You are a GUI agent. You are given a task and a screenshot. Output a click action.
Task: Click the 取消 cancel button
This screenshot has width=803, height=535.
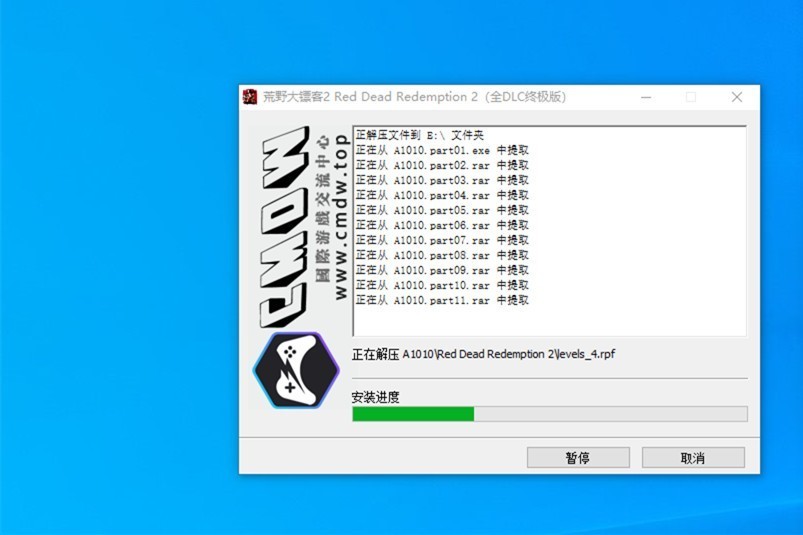[x=693, y=458]
